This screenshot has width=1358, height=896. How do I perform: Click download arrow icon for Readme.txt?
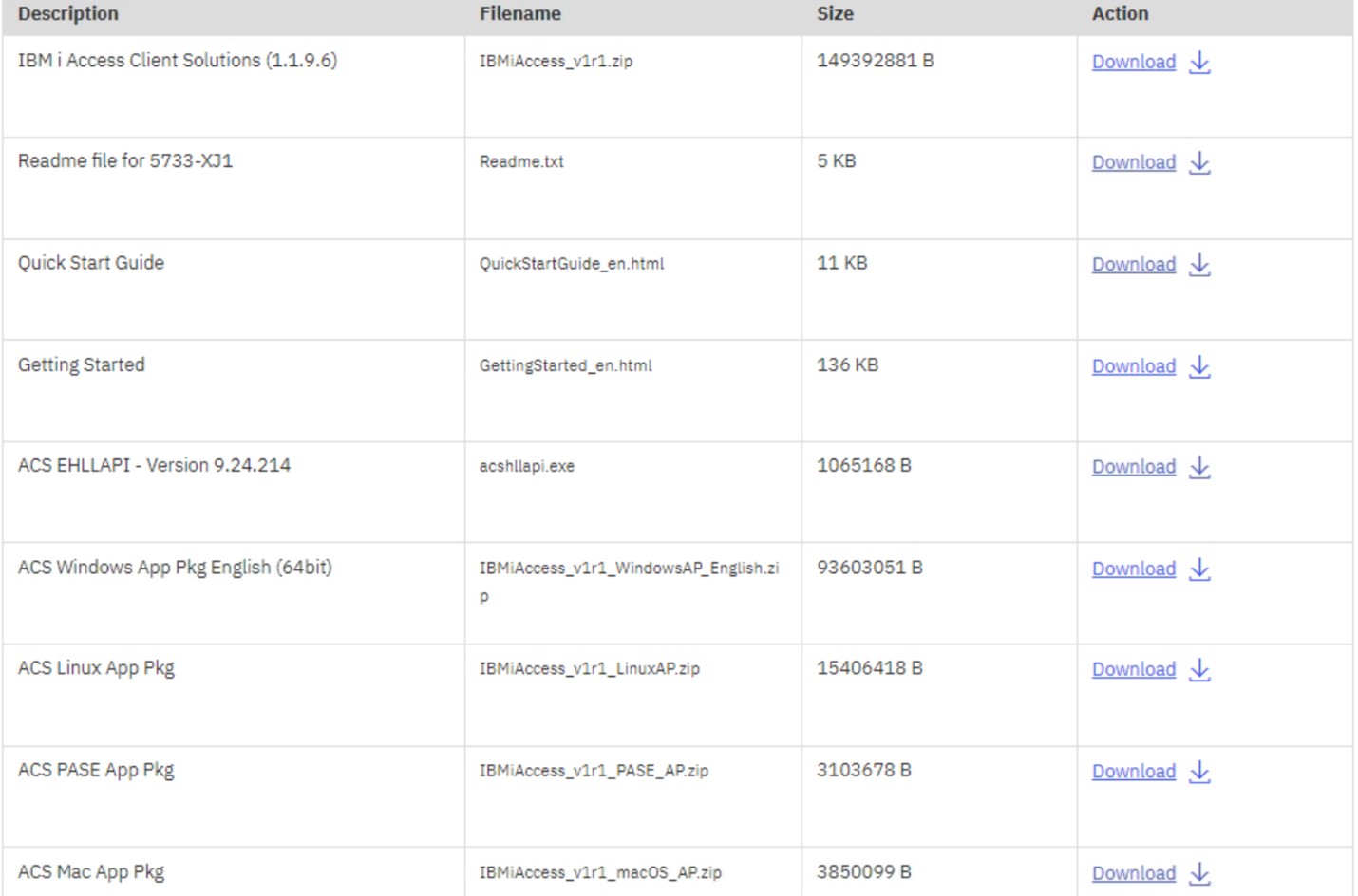click(x=1199, y=163)
